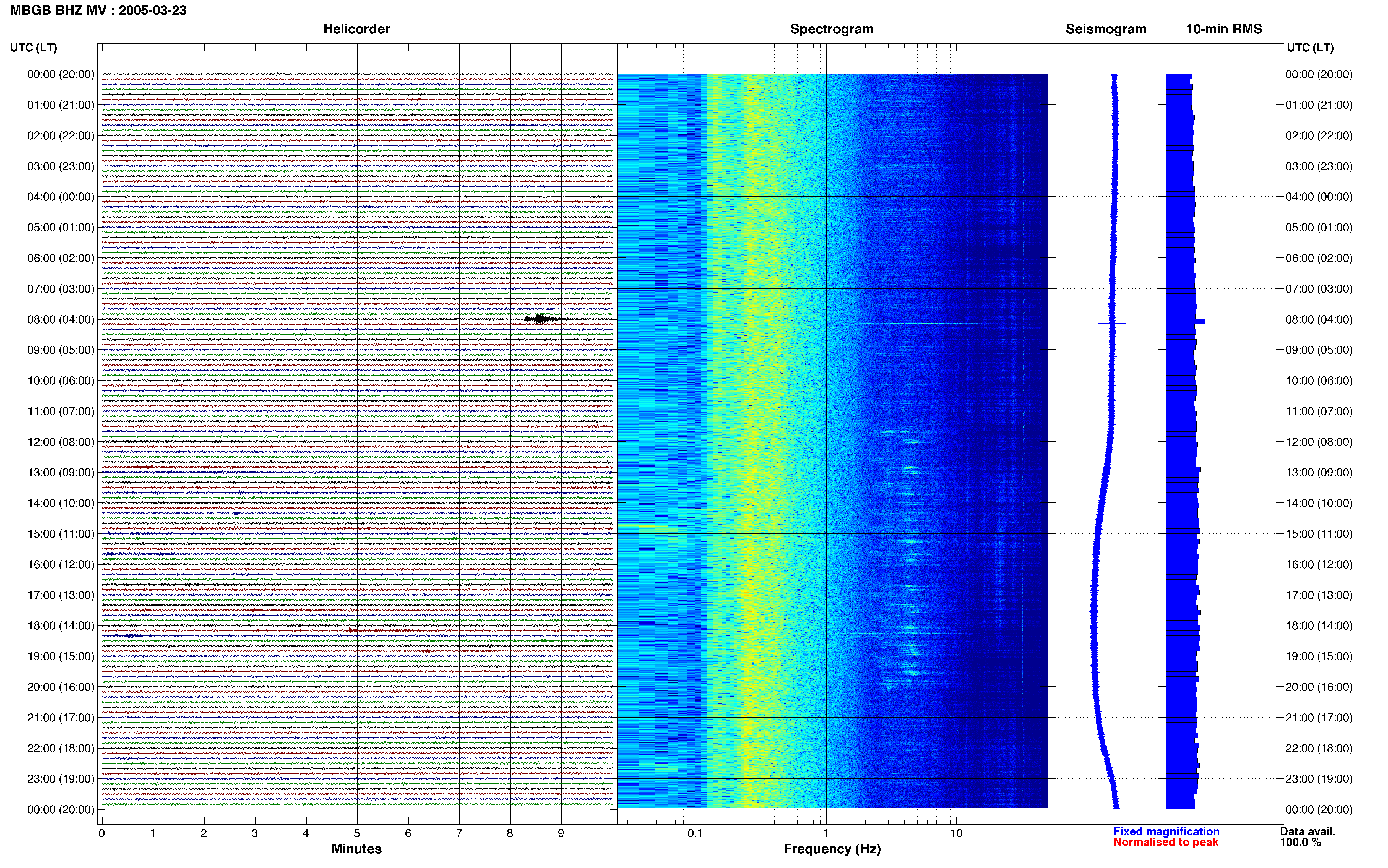Click '04:00 (00:00)' on the helicorder time axis
The width and height of the screenshot is (1388, 868).
pos(61,197)
